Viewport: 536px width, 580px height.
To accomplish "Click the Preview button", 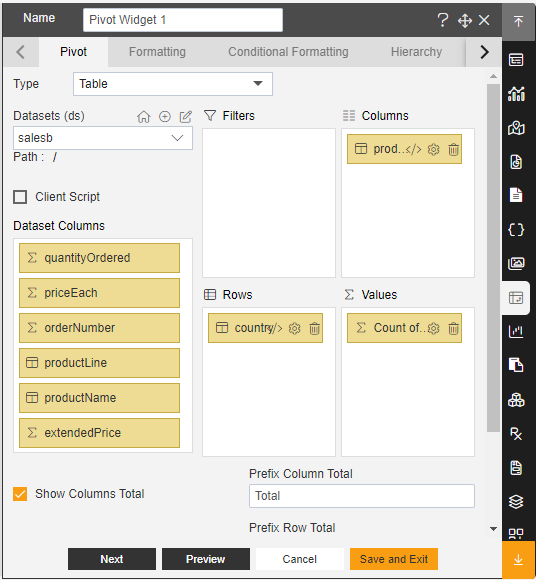I will pyautogui.click(x=206, y=559).
